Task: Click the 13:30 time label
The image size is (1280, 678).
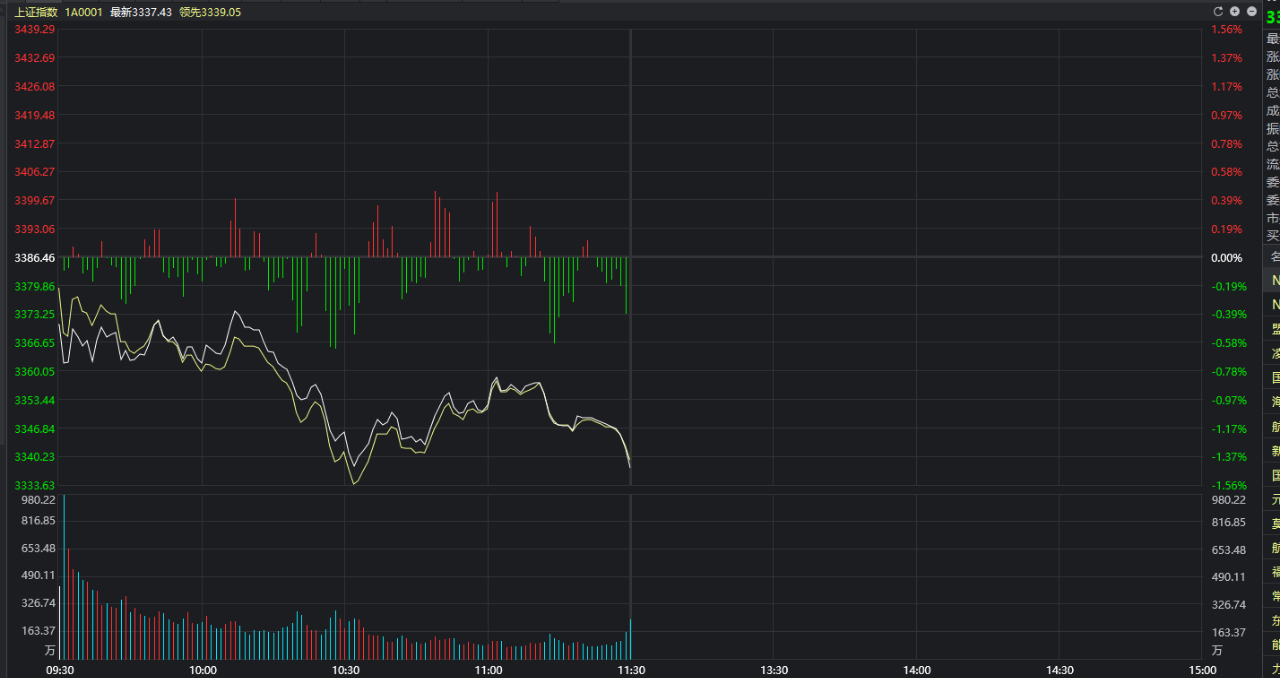Action: pos(774,670)
